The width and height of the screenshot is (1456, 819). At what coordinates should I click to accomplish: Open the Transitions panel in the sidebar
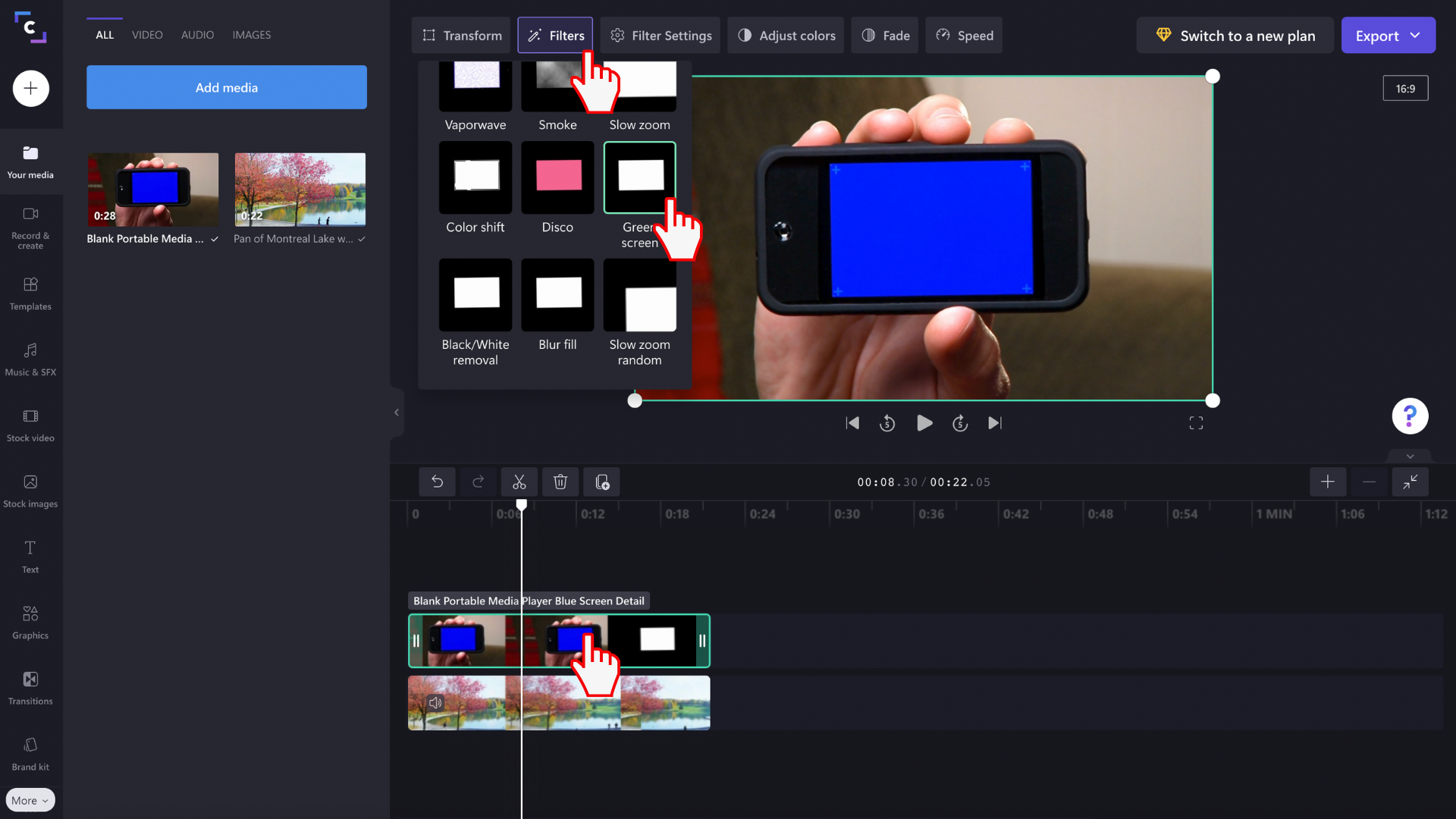point(30,688)
